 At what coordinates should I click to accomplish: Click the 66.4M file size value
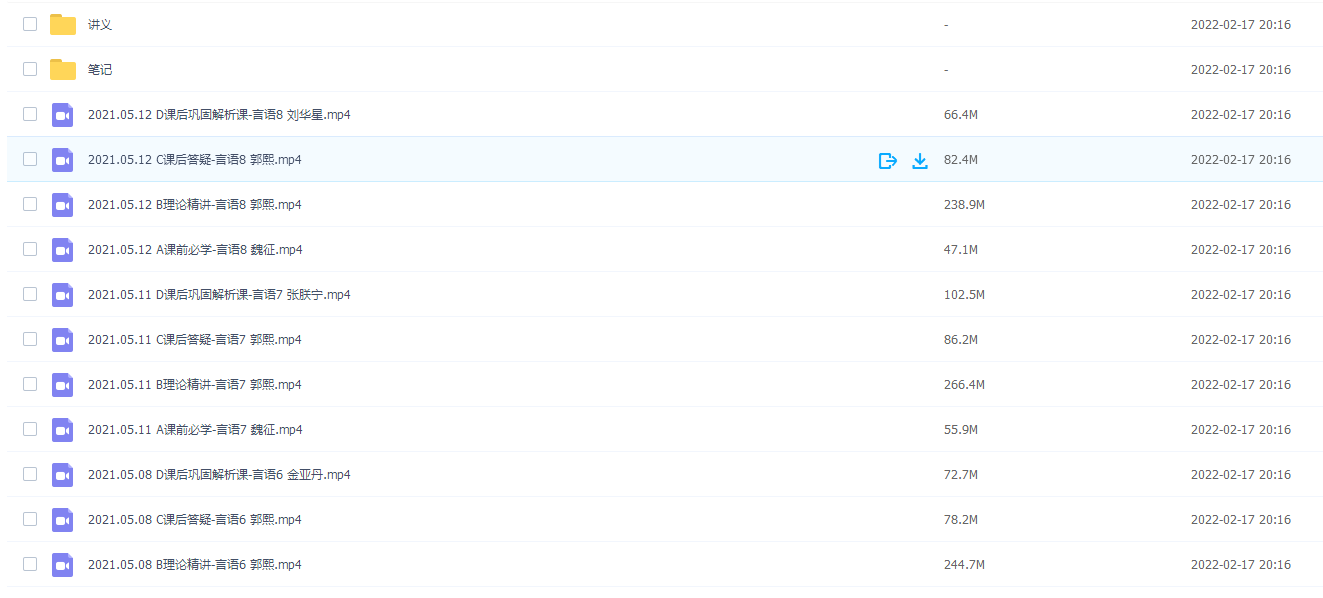pos(961,115)
